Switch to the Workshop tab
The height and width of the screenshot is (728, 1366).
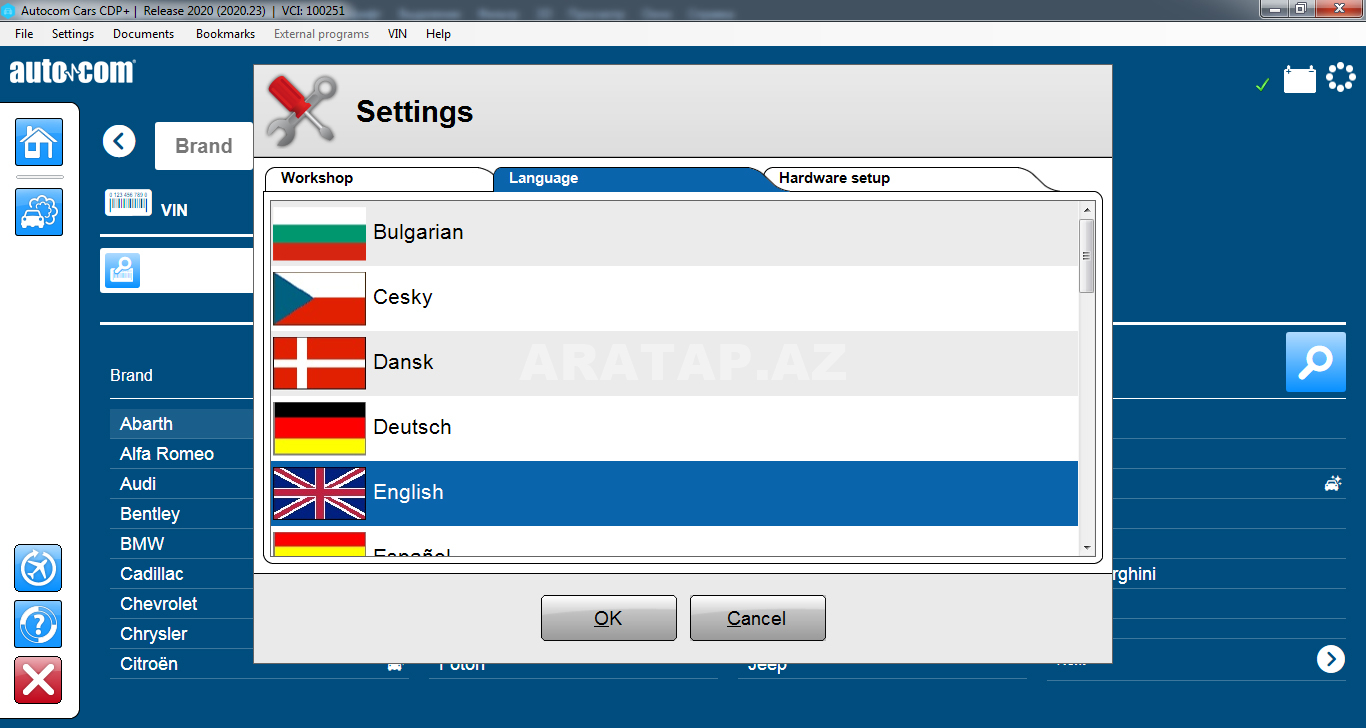click(x=378, y=178)
